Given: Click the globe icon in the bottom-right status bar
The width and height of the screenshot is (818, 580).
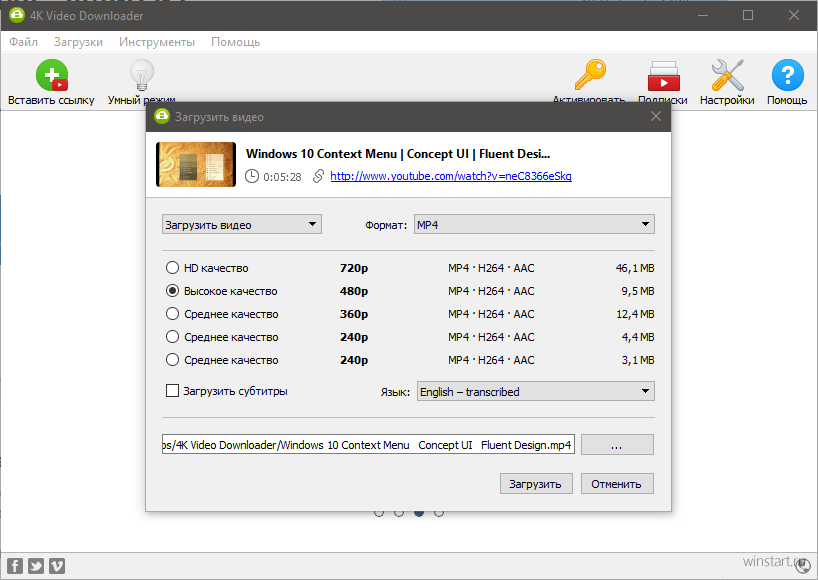Looking at the screenshot, I should click(x=803, y=566).
